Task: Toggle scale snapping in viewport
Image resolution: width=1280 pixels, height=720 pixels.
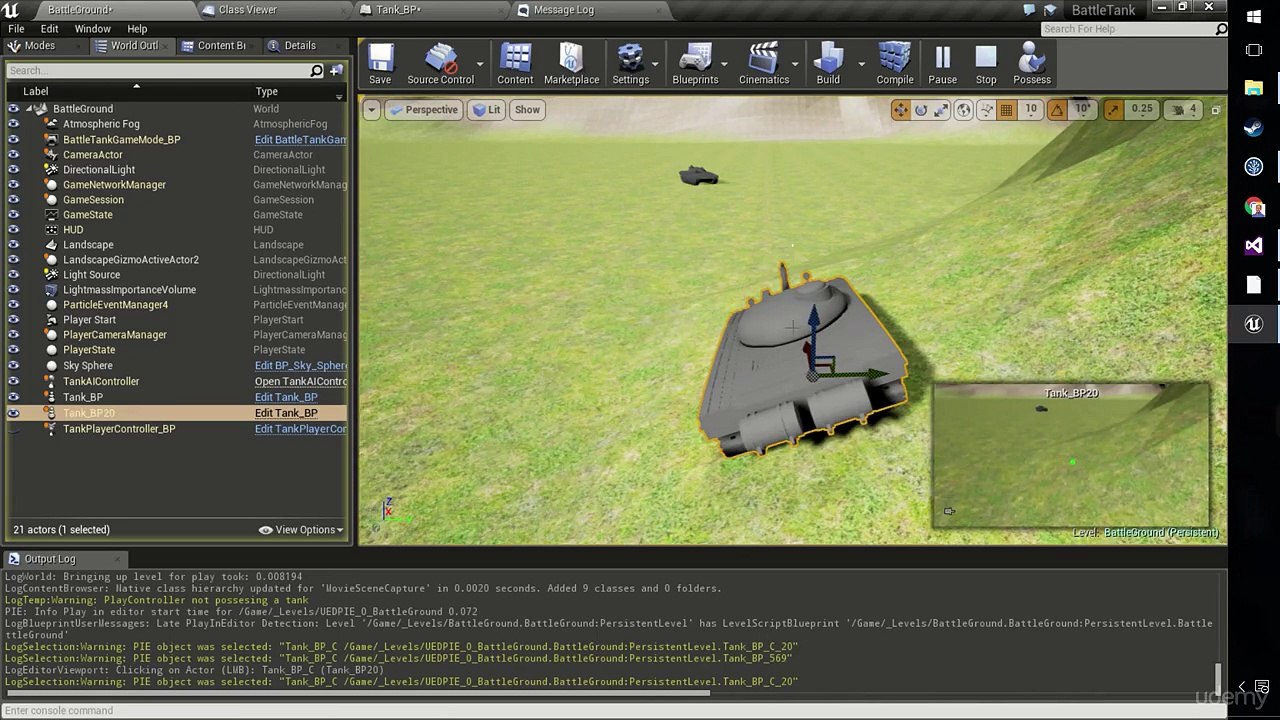Action: 1113,110
